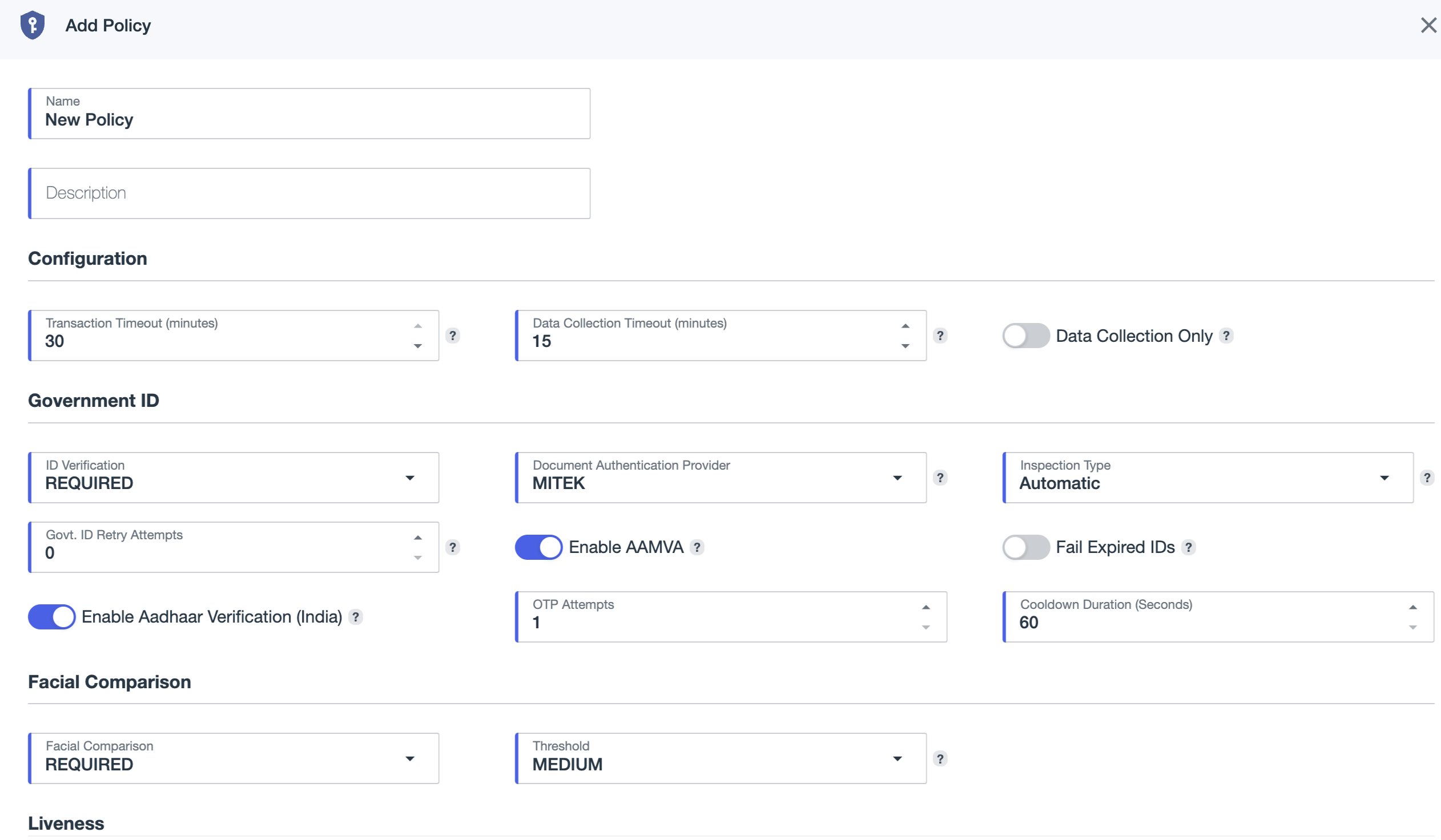Expand the Inspection Type dropdown
This screenshot has width=1441, height=840.
1207,478
